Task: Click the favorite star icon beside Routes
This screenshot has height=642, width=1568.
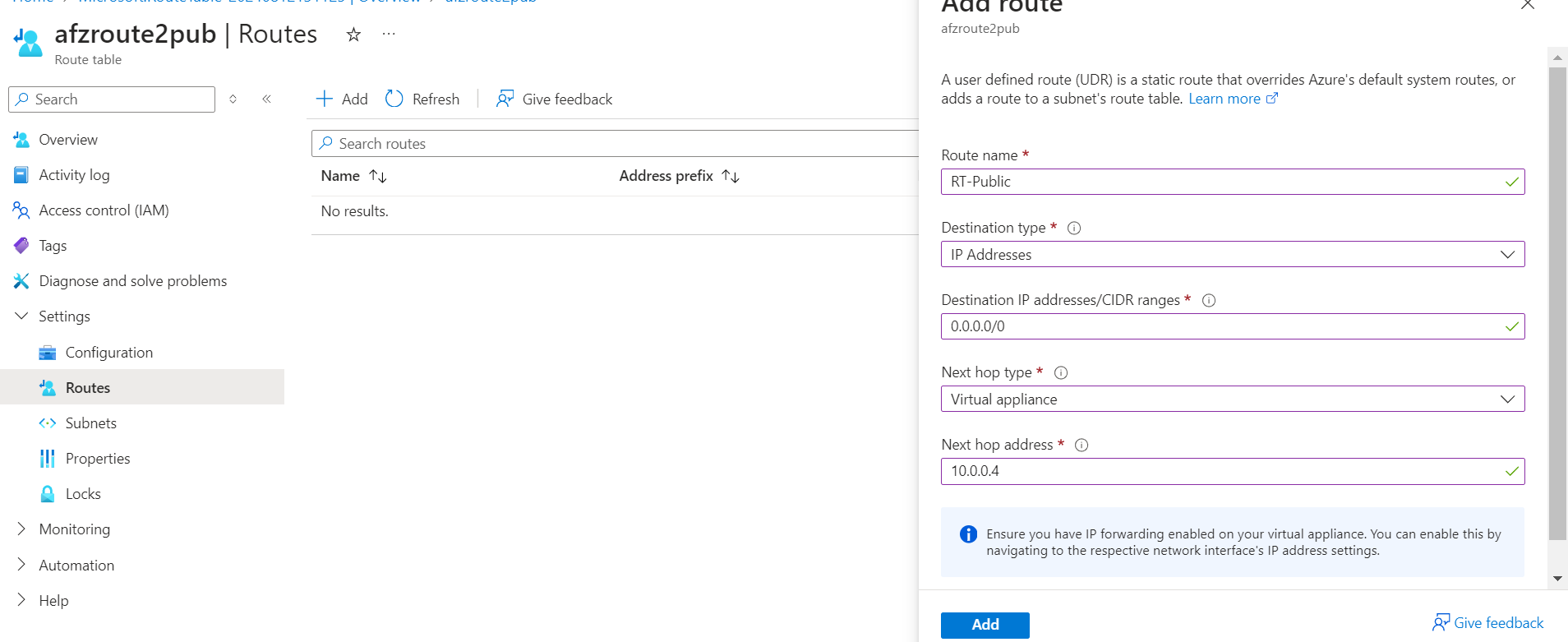Action: click(x=353, y=35)
